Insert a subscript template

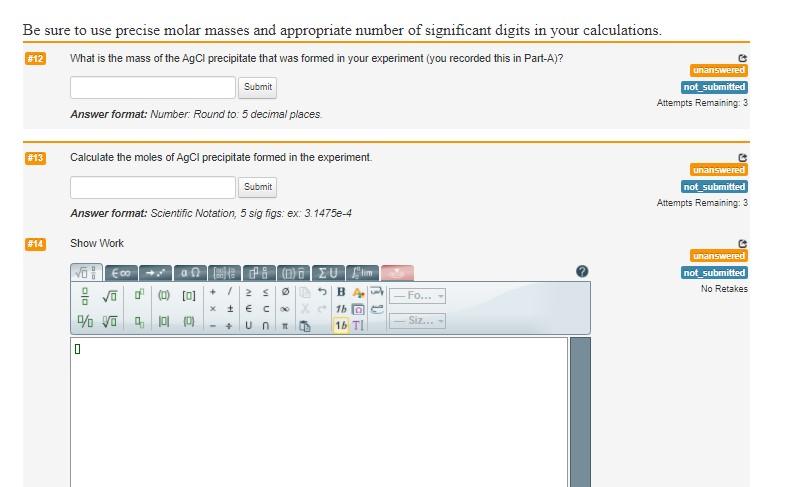coord(139,322)
